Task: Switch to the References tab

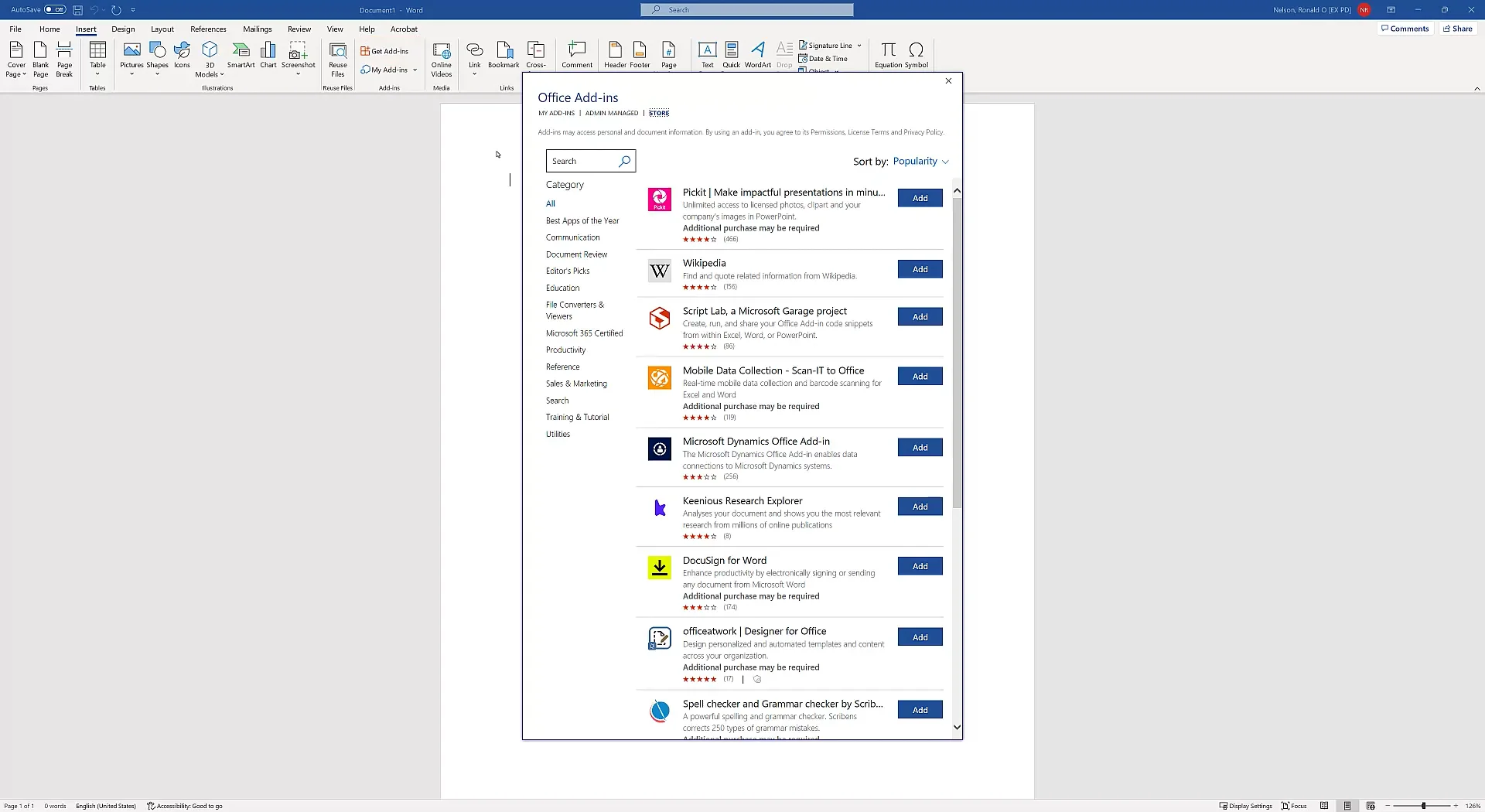Action: click(208, 29)
